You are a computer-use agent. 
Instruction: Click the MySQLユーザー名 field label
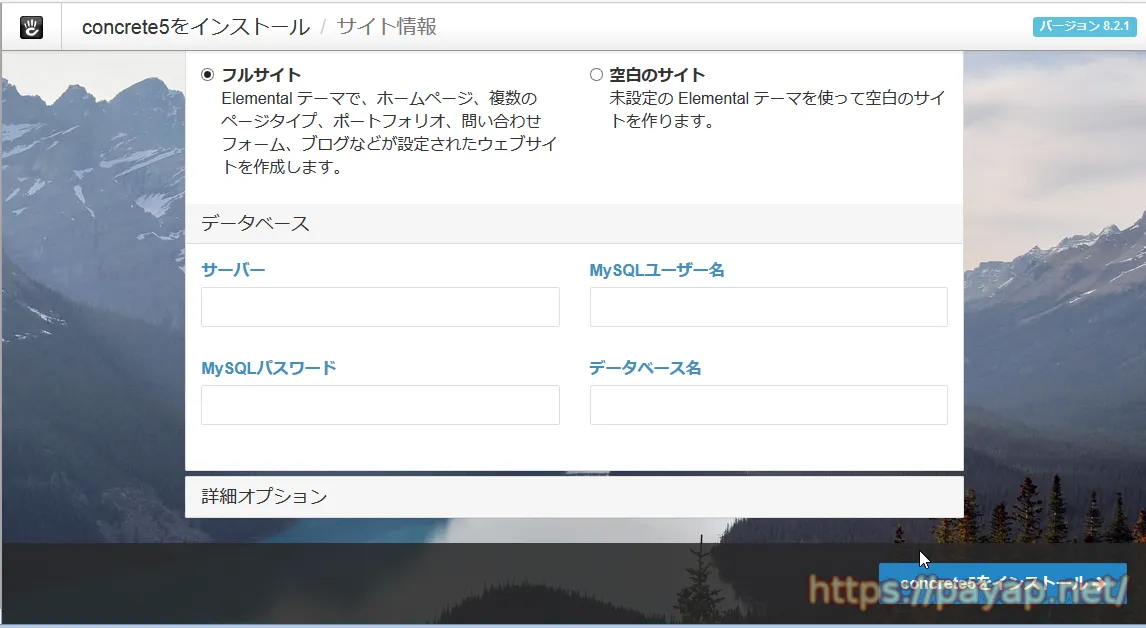[657, 270]
